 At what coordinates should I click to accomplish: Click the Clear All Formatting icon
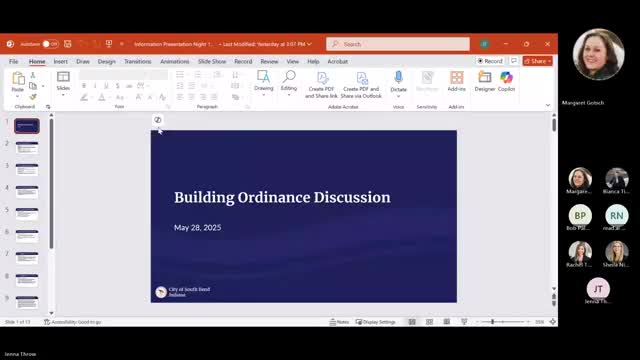click(162, 97)
